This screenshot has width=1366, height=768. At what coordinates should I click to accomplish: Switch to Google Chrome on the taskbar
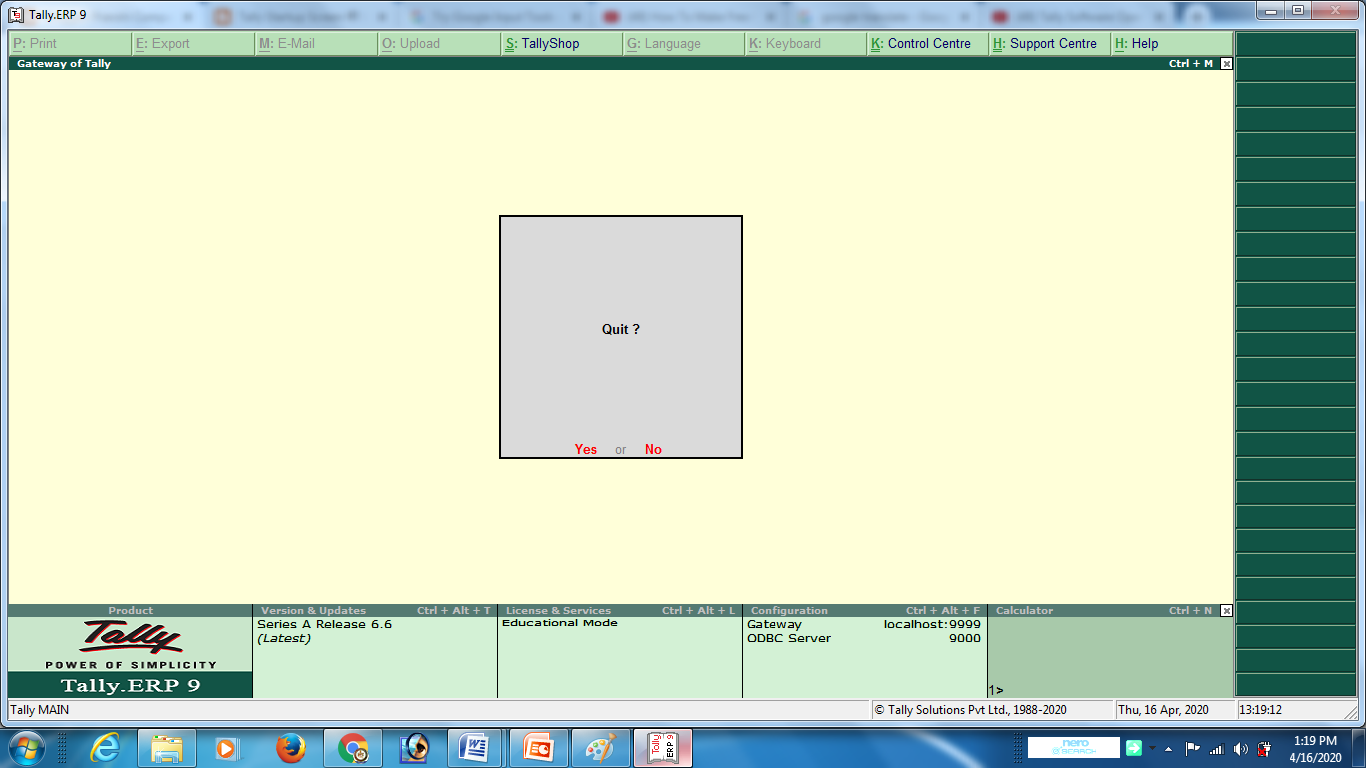352,748
